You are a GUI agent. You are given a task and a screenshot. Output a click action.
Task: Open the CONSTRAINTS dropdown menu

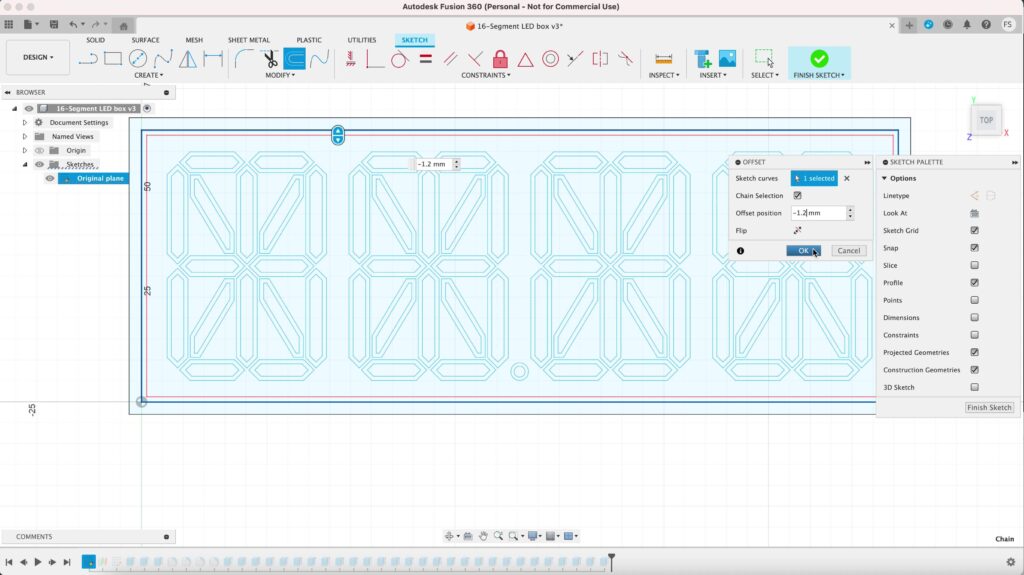pyautogui.click(x=485, y=75)
